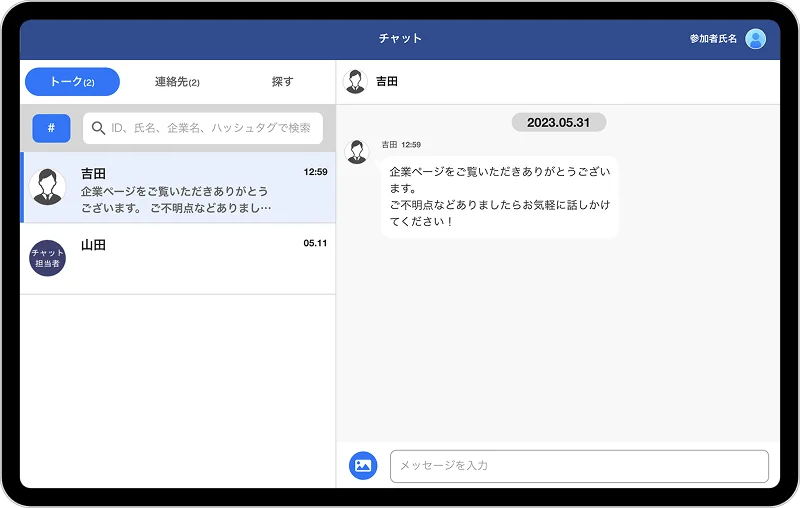Viewport: 800px width, 508px height.
Task: Click 吉田's avatar beside the message
Action: pyautogui.click(x=357, y=152)
